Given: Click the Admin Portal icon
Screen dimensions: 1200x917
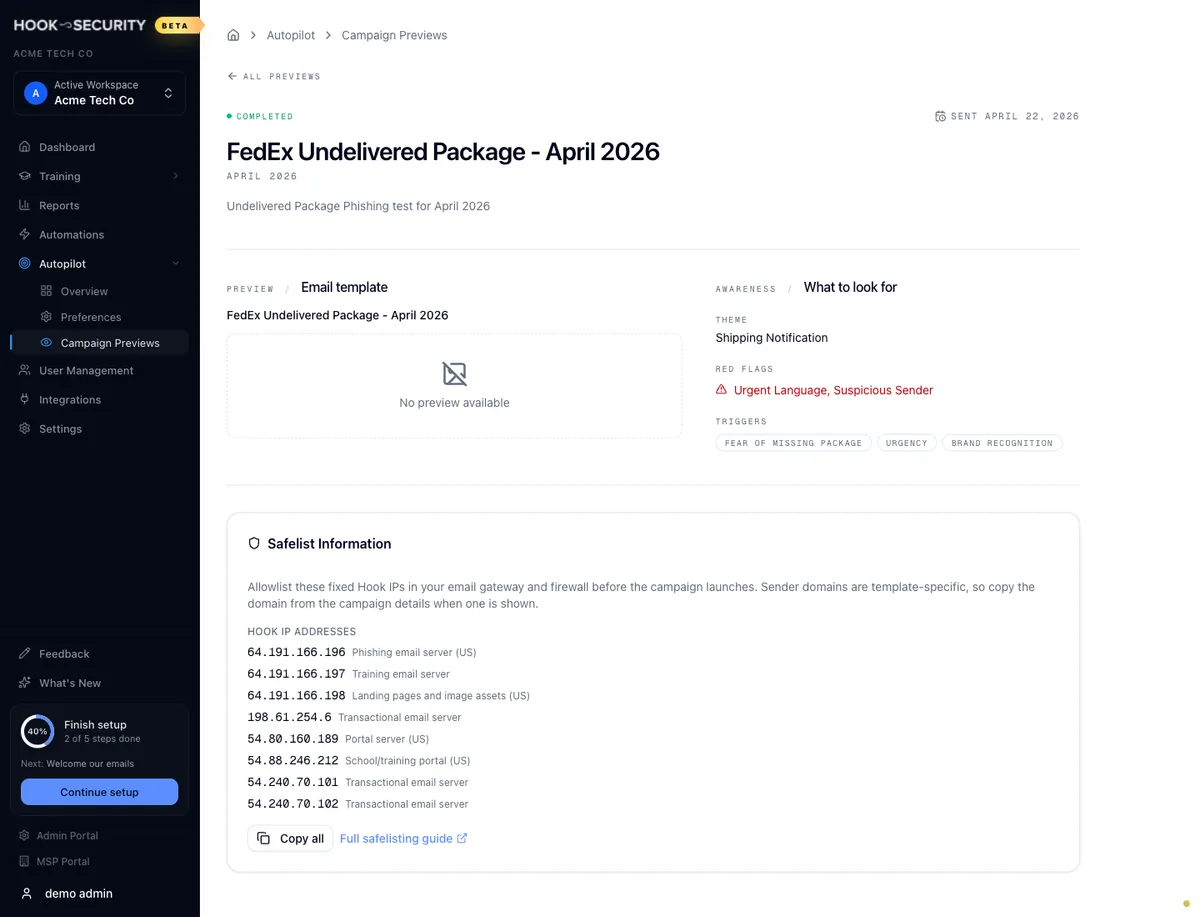Looking at the screenshot, I should [x=25, y=835].
